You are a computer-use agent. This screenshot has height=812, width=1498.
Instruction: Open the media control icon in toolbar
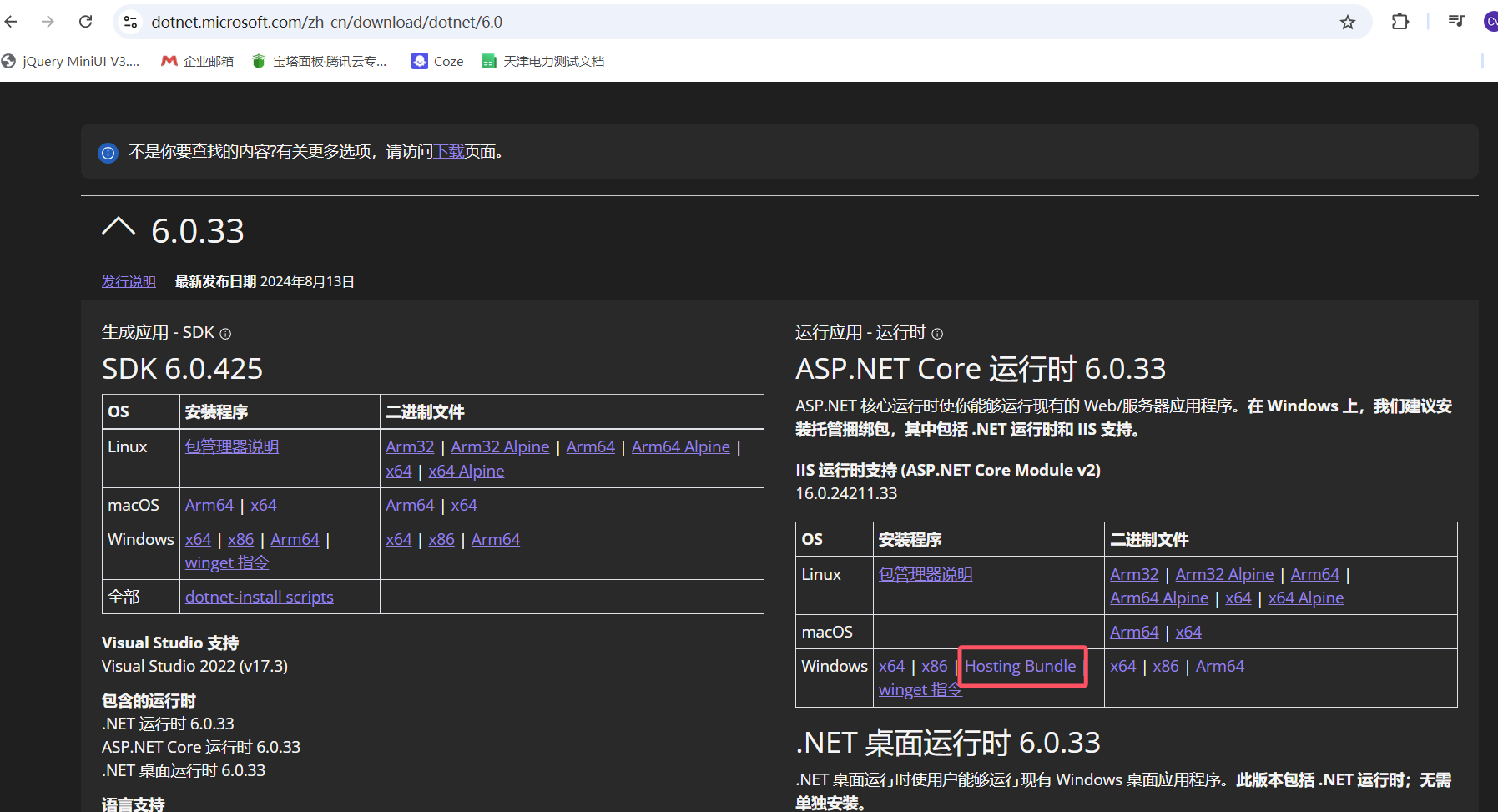(x=1456, y=22)
